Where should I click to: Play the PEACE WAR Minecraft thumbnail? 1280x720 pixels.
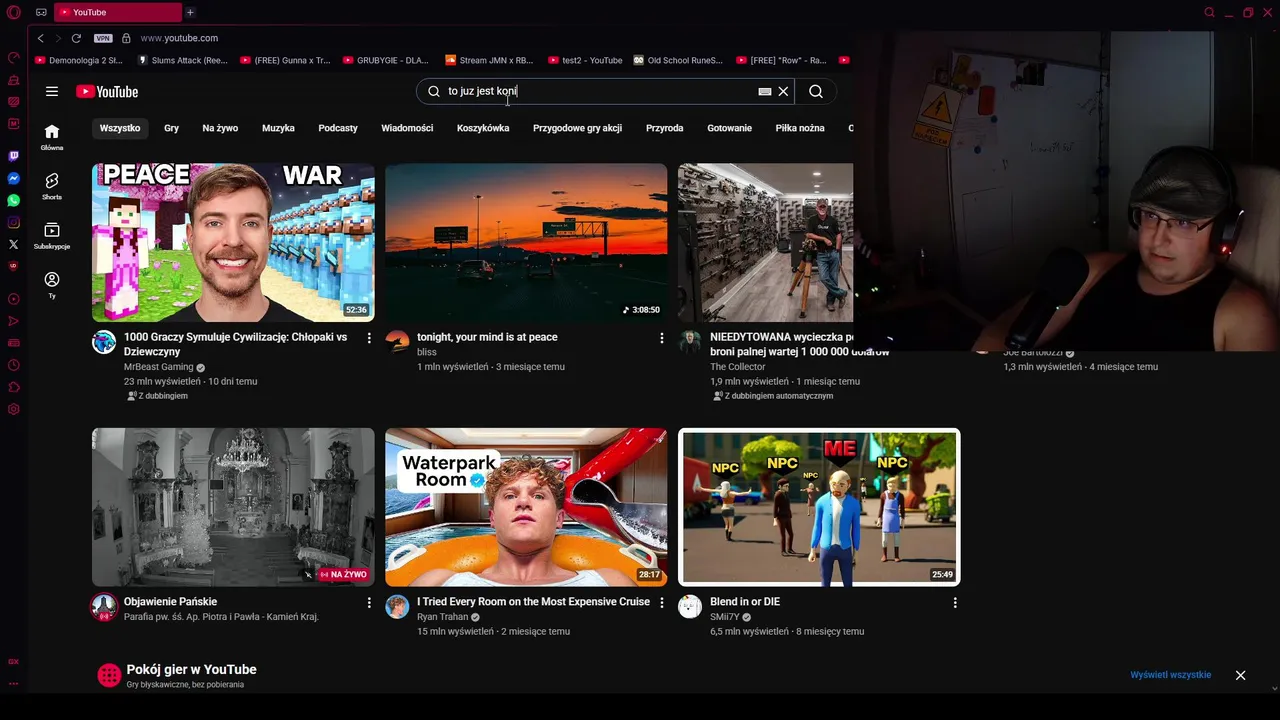(233, 243)
